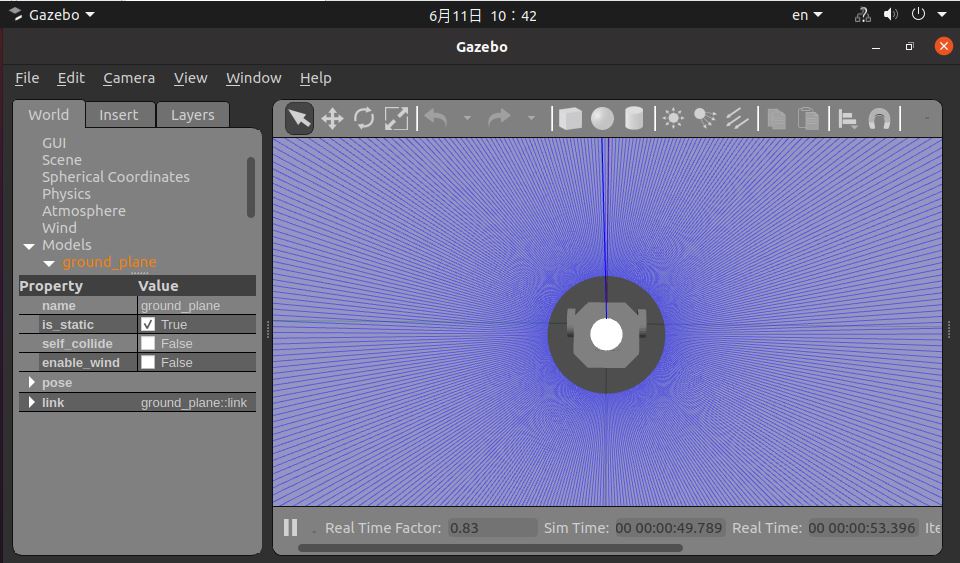This screenshot has height=563, width=960.
Task: Click the world tree vertical scrollbar
Action: point(250,187)
